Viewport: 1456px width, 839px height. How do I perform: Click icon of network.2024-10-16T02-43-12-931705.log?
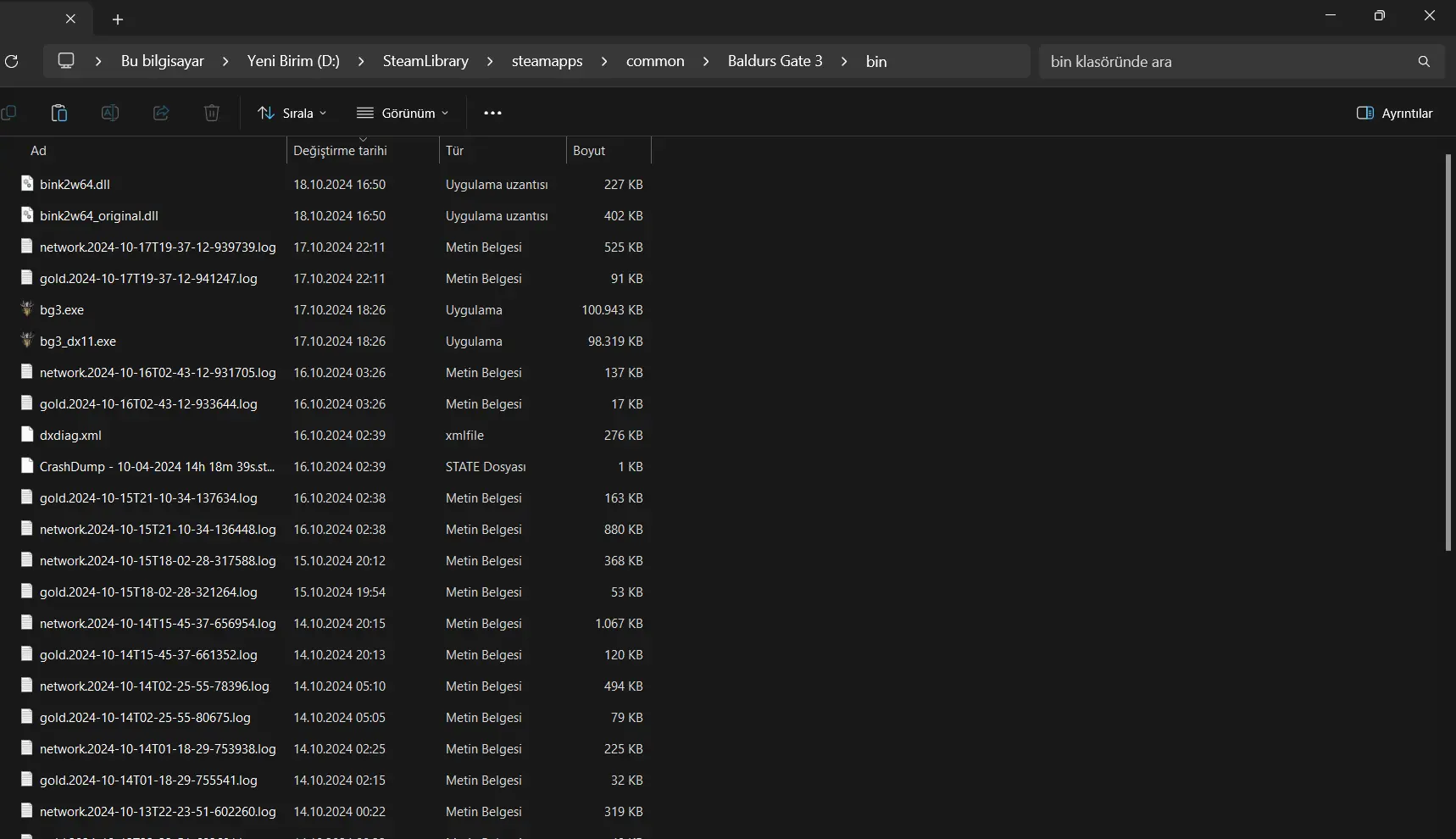point(27,372)
